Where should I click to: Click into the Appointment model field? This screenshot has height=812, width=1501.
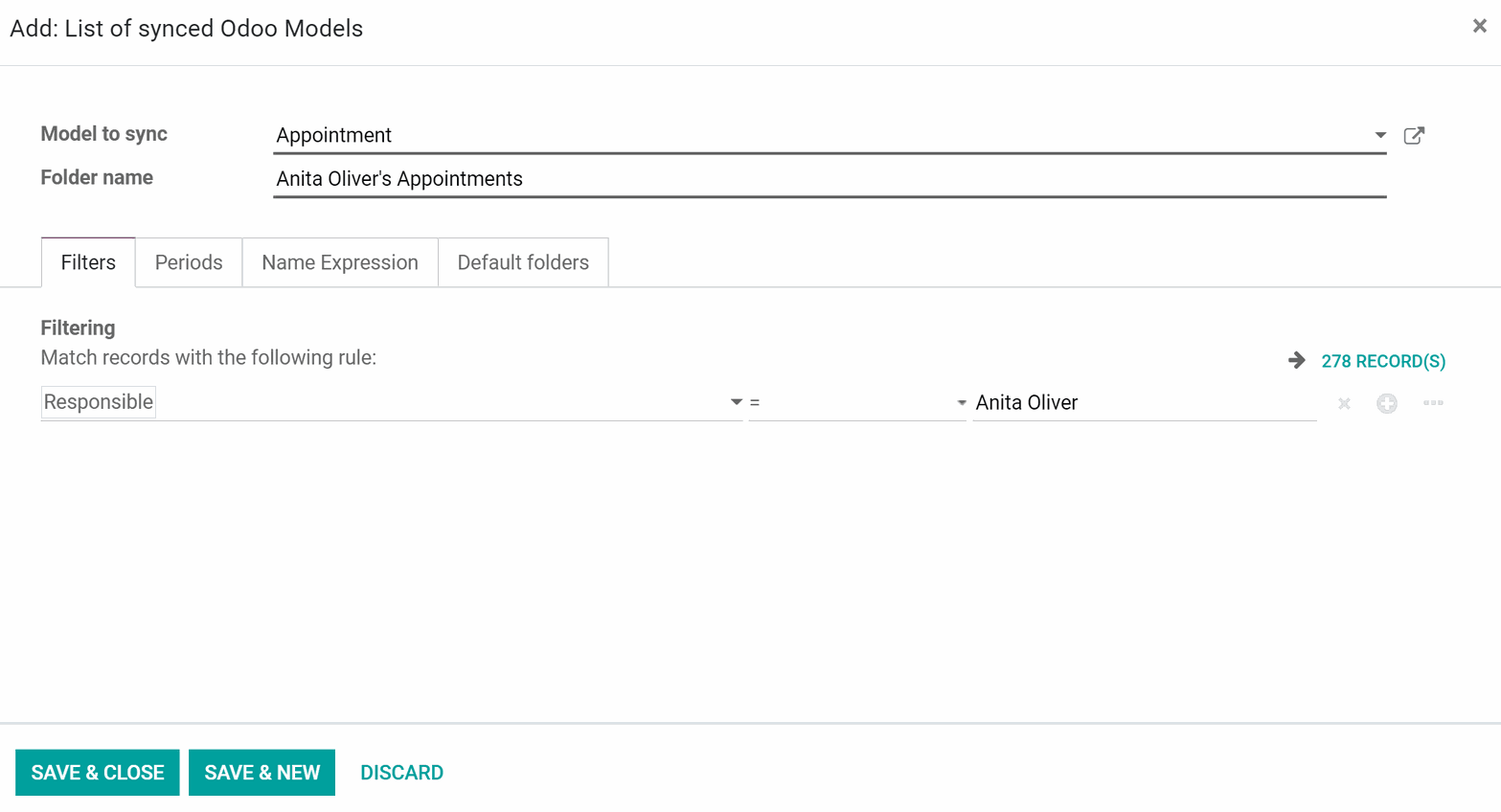pos(820,135)
